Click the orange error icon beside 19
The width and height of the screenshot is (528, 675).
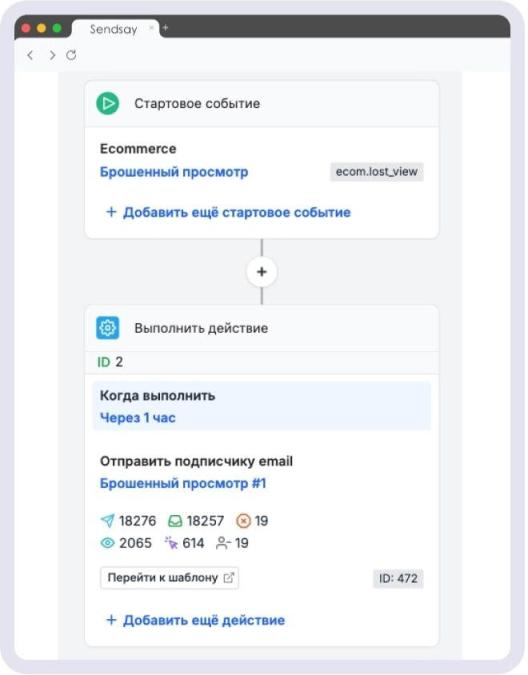243,521
